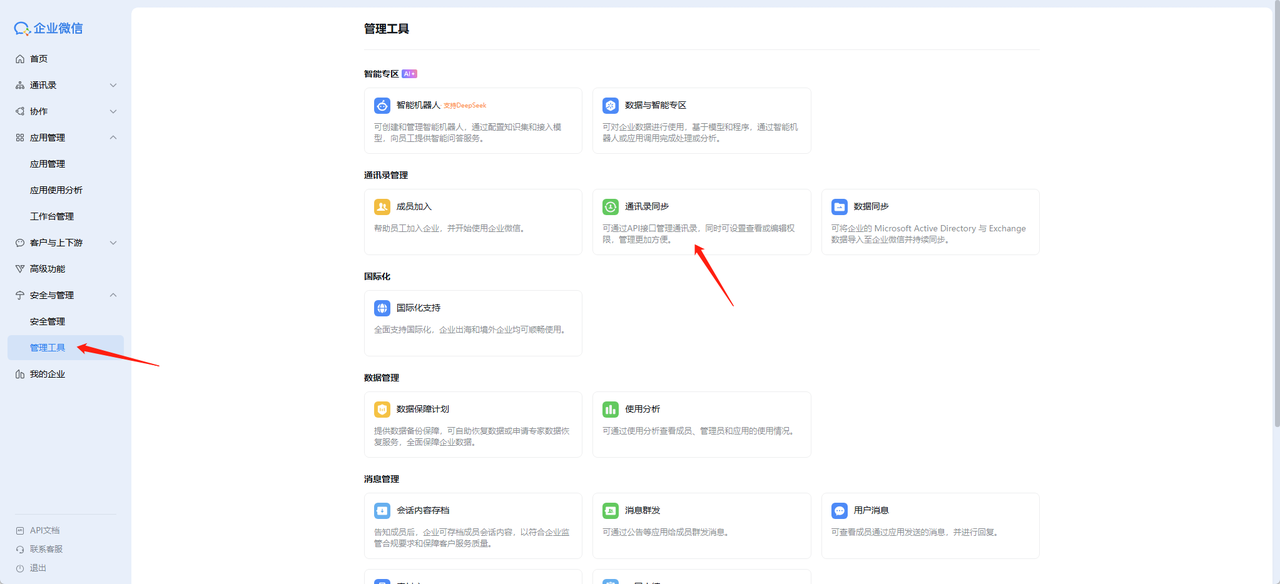Image resolution: width=1280 pixels, height=584 pixels.
Task: Click the blue 数据同步 folder icon
Action: point(839,207)
